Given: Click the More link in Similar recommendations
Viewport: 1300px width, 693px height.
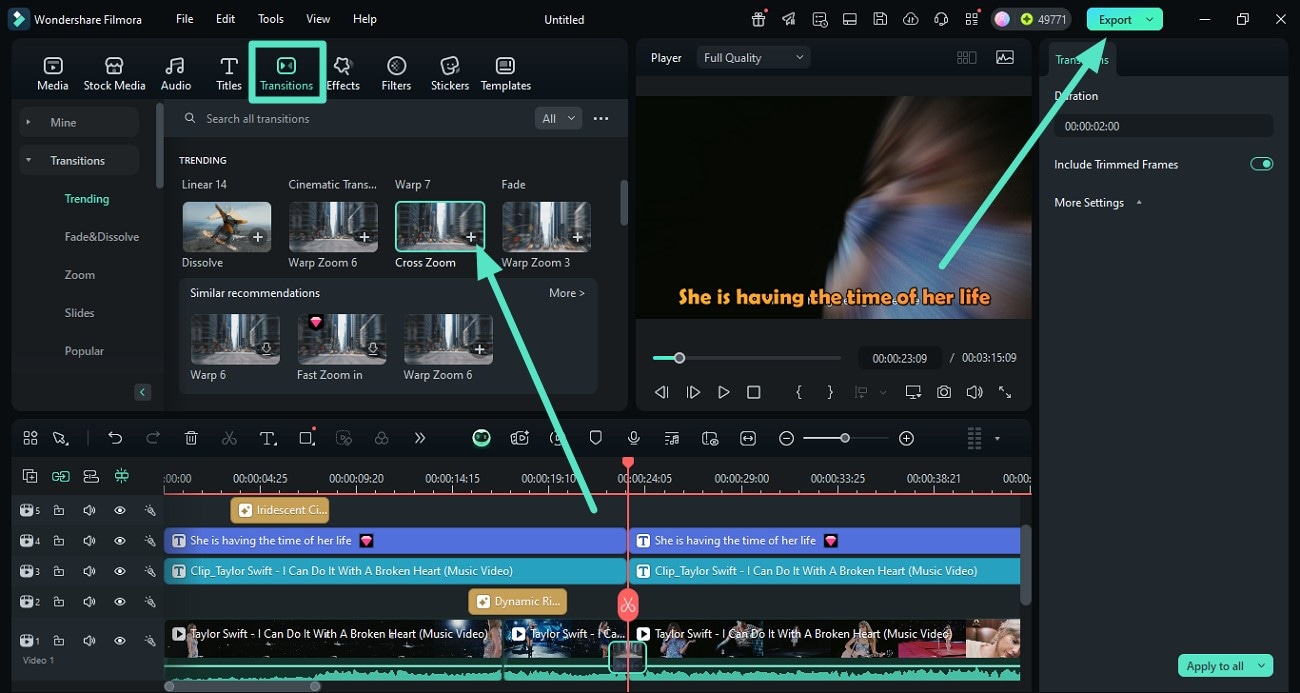Looking at the screenshot, I should pos(566,293).
